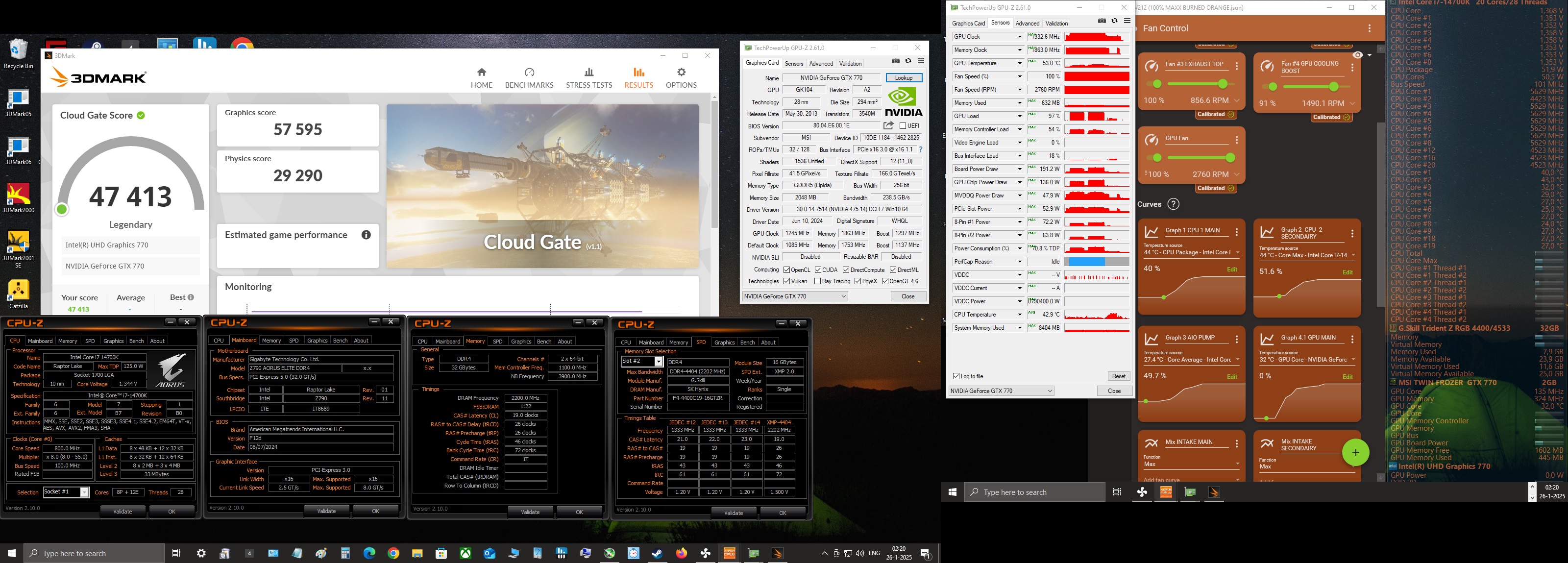Open Estimated game performance info icon
The width and height of the screenshot is (1568, 563).
(x=366, y=235)
